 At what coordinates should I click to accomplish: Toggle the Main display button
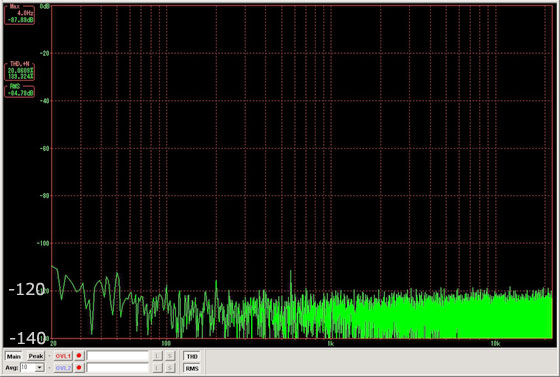(x=14, y=356)
